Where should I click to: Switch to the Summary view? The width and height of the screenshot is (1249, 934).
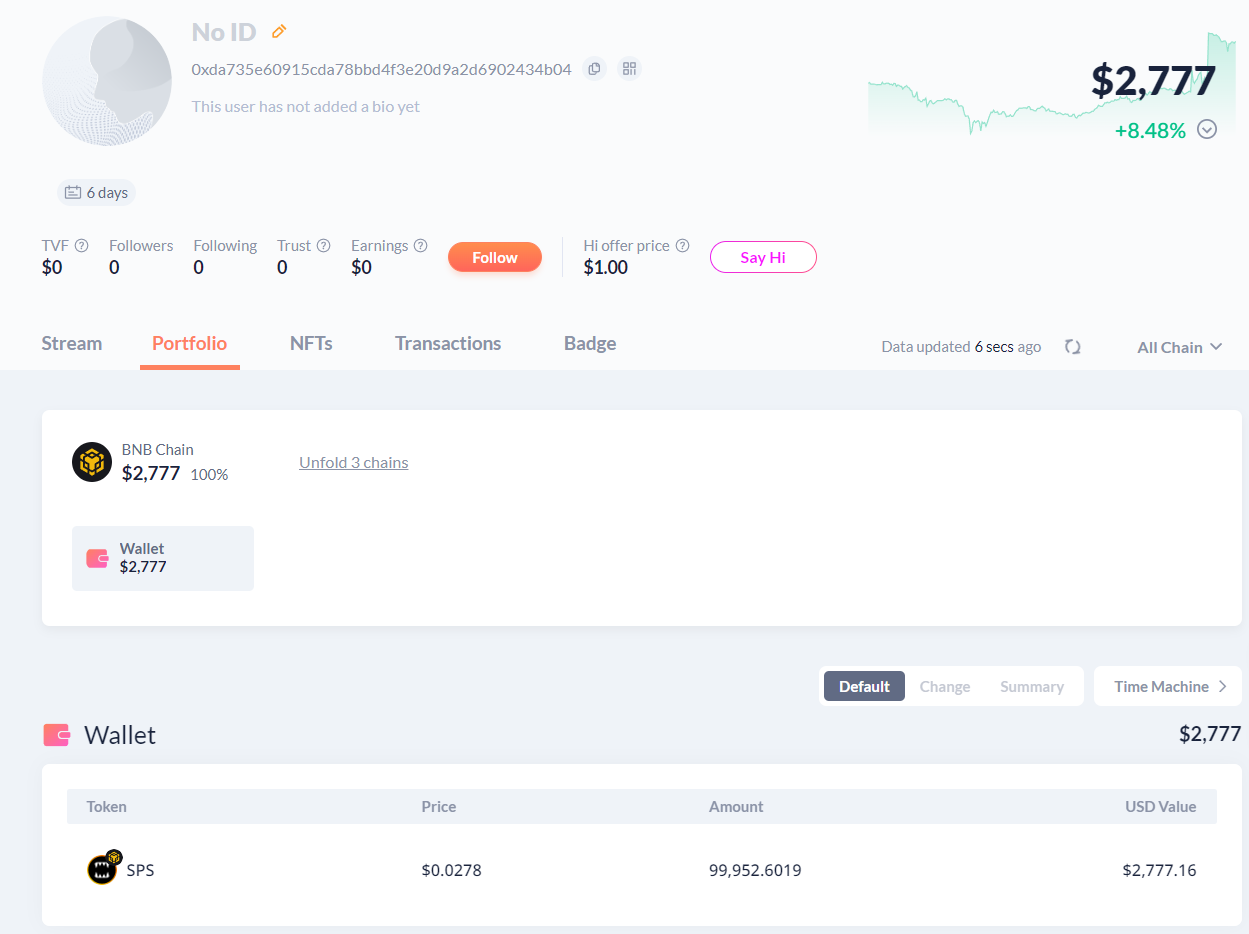(x=1032, y=686)
